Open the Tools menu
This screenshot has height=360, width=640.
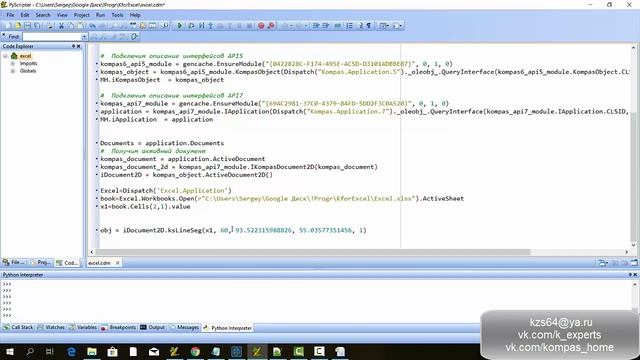tap(118, 15)
